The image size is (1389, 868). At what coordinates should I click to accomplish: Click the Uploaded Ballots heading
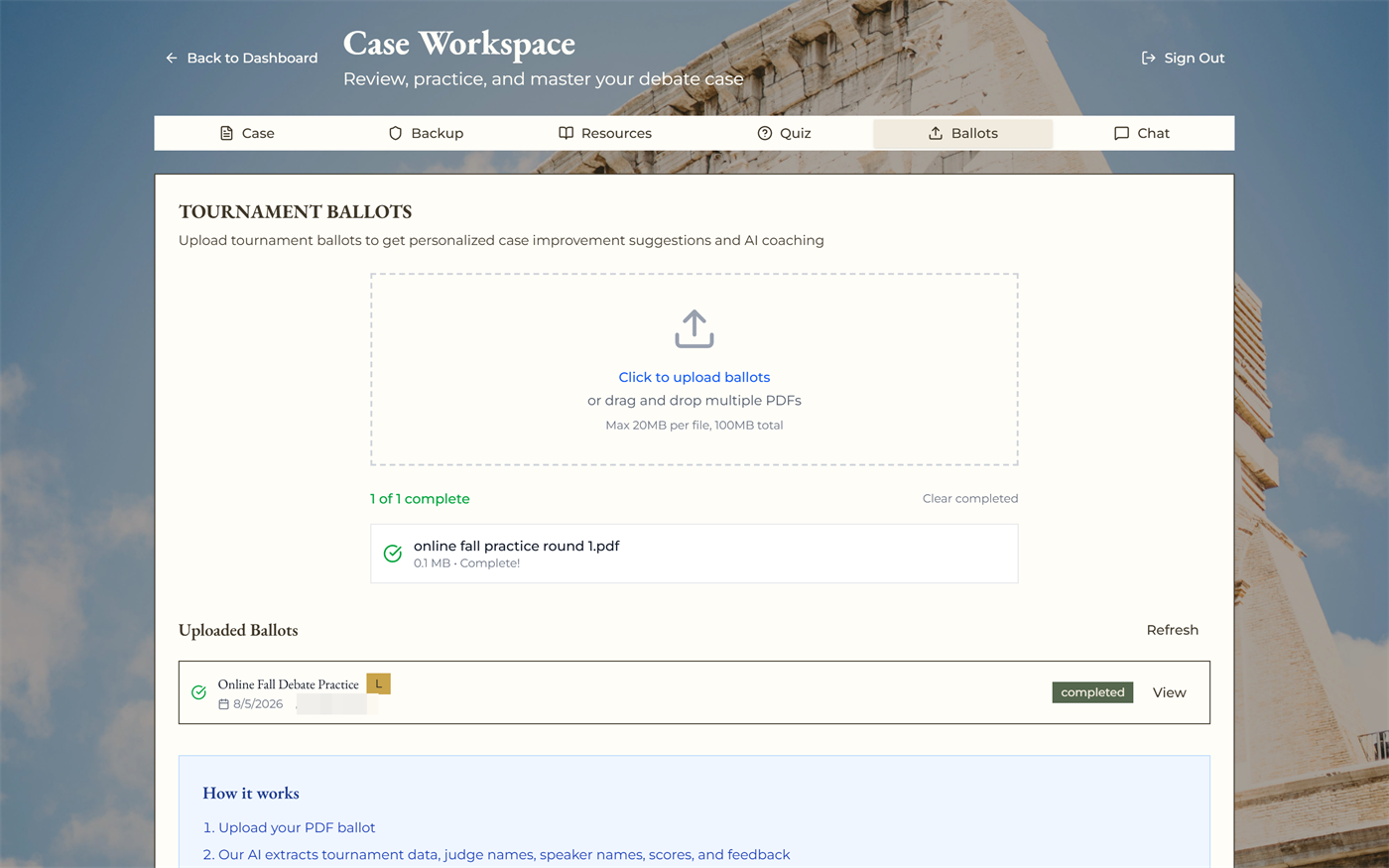[x=238, y=630]
